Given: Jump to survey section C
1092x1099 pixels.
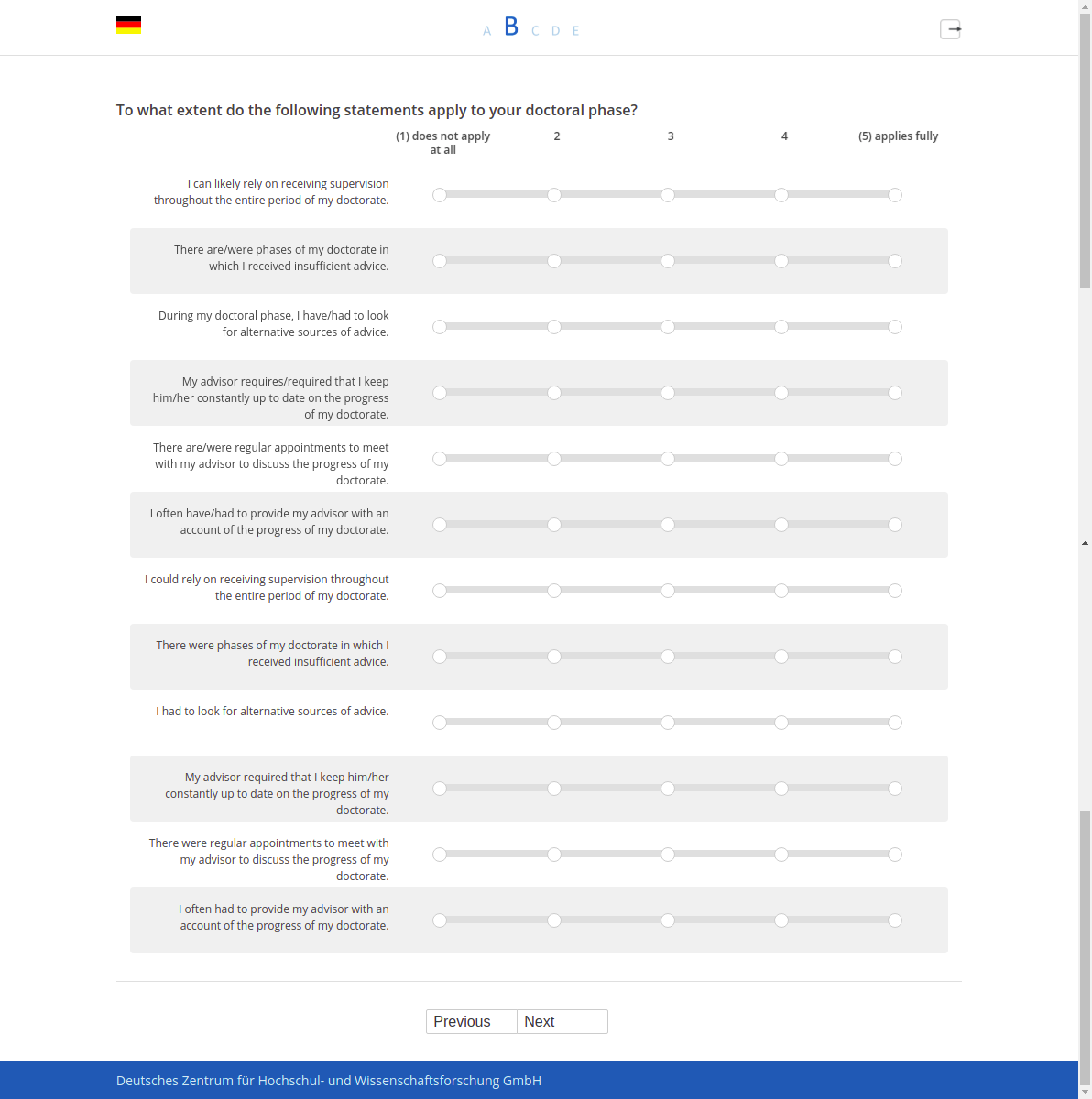Looking at the screenshot, I should tap(535, 31).
